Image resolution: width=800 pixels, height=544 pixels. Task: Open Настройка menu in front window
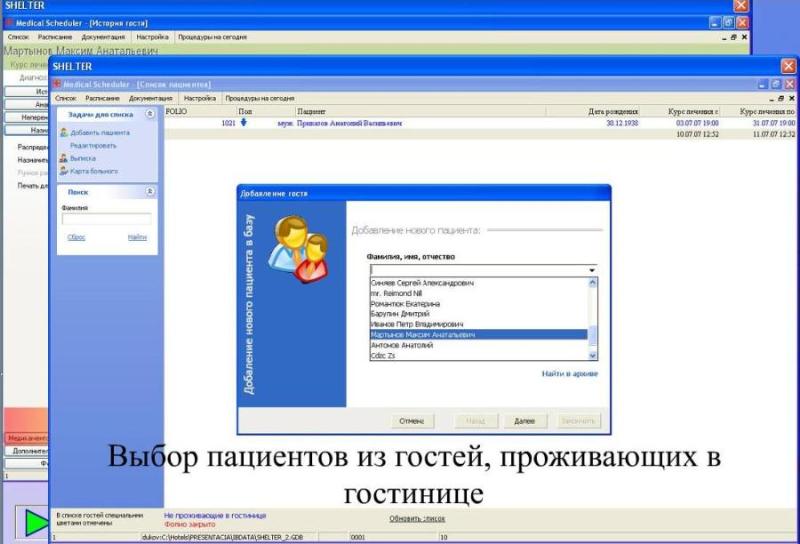(199, 98)
